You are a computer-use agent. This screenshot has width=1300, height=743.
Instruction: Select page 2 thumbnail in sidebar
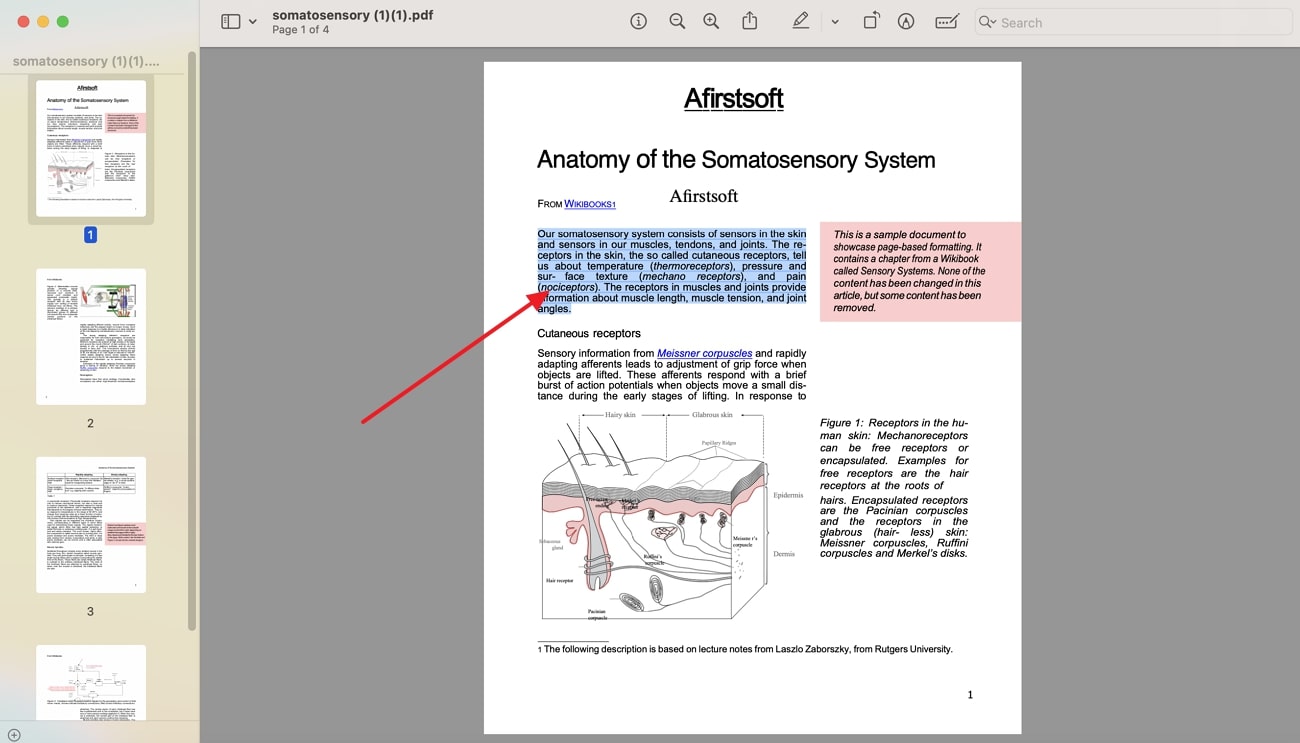tap(90, 336)
